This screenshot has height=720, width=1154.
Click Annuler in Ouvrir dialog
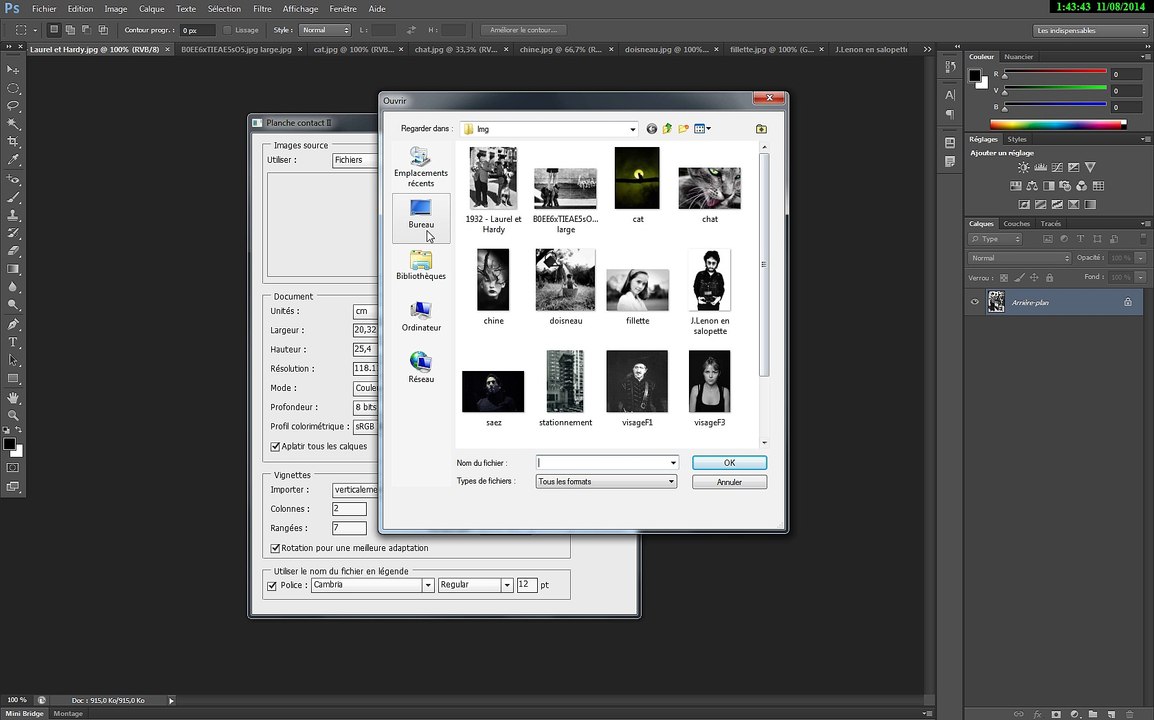coord(729,482)
